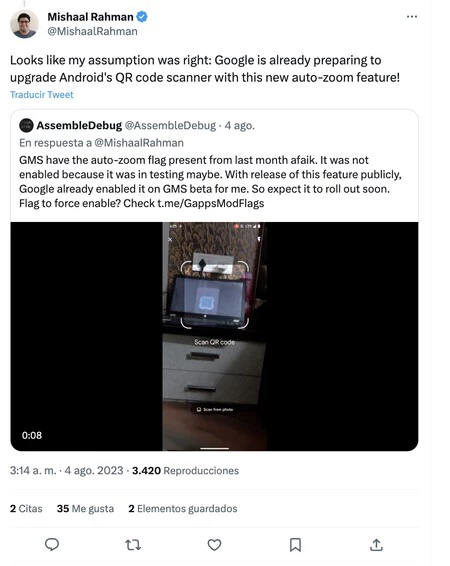Image resolution: width=450 pixels, height=566 pixels.
Task: Open the @AssembleDebug handle in quoted tweet
Action: pyautogui.click(x=170, y=125)
